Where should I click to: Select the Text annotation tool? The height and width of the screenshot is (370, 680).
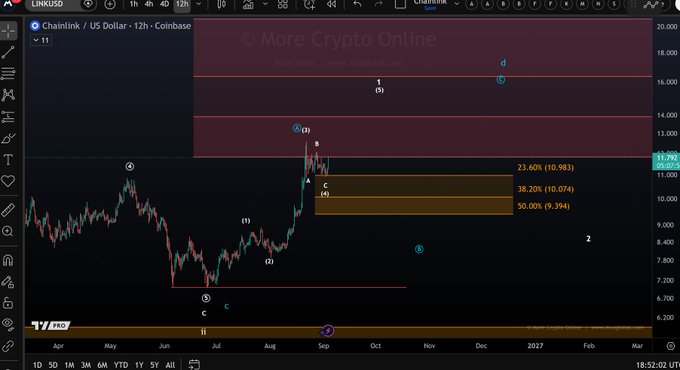point(8,160)
